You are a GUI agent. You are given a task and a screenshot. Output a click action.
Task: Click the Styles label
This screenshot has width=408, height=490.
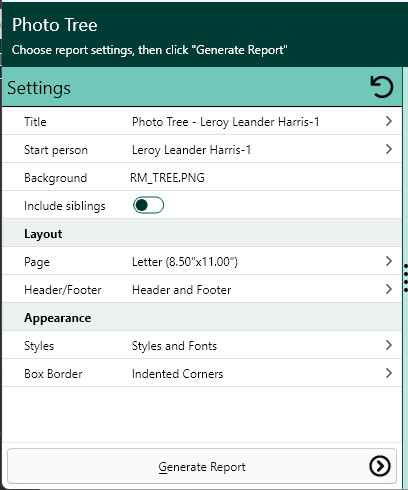39,346
